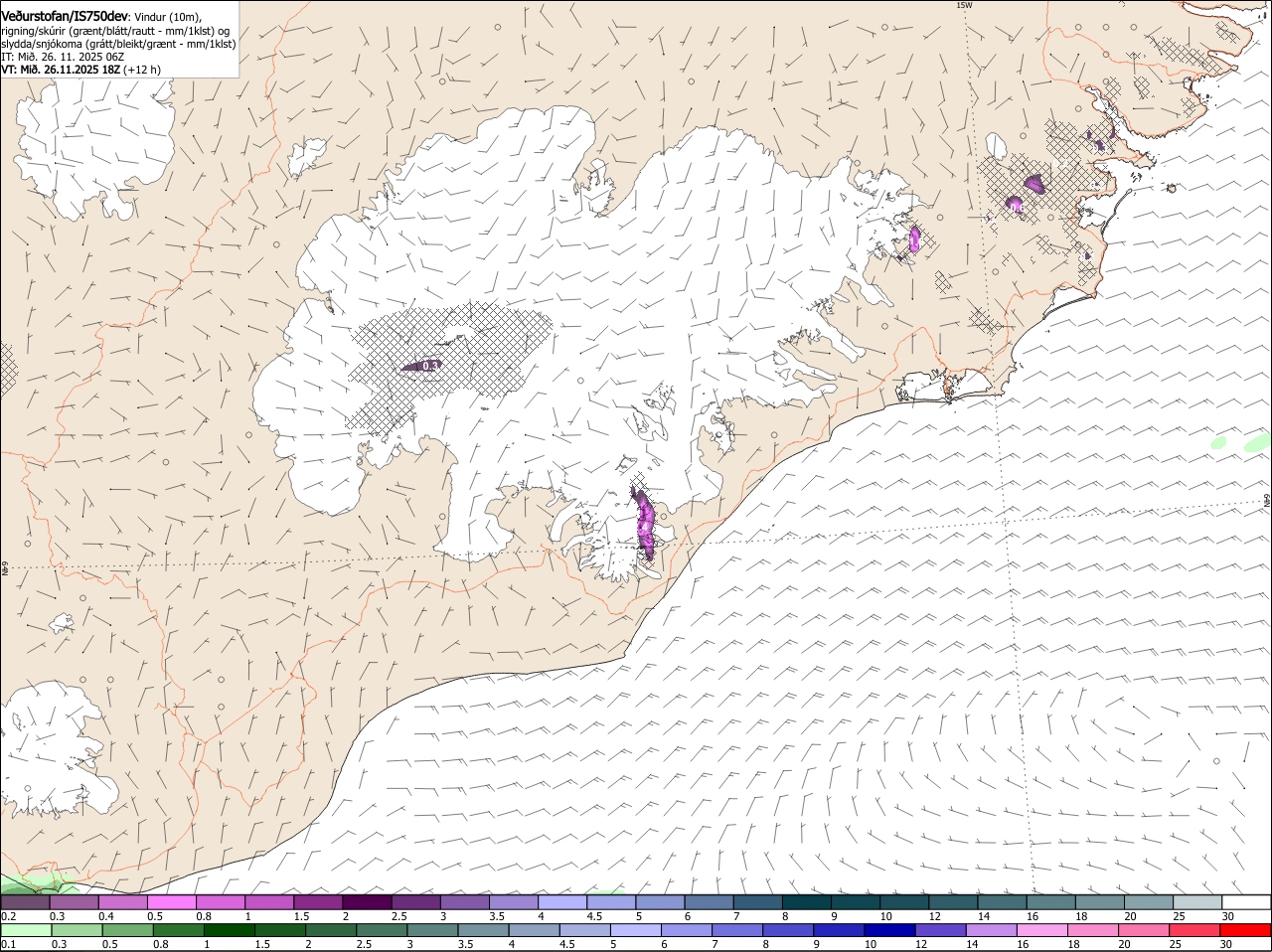This screenshot has width=1272, height=952.
Task: Select the upper scale swatch between 25 and 30
Action: (1198, 902)
